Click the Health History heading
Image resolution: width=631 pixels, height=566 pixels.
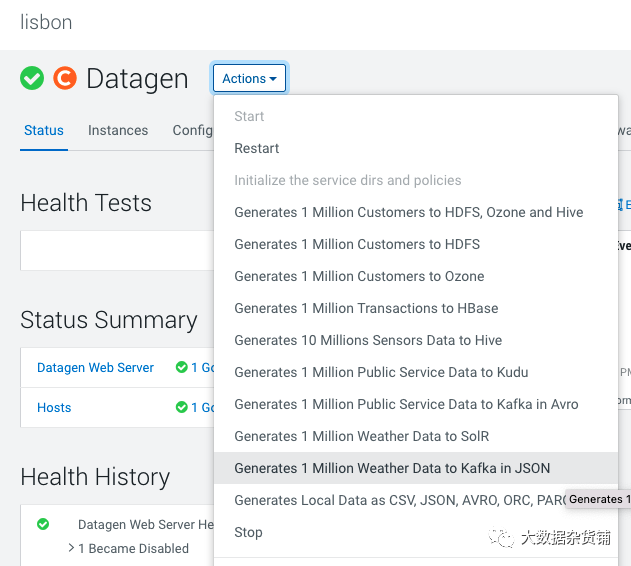[95, 477]
